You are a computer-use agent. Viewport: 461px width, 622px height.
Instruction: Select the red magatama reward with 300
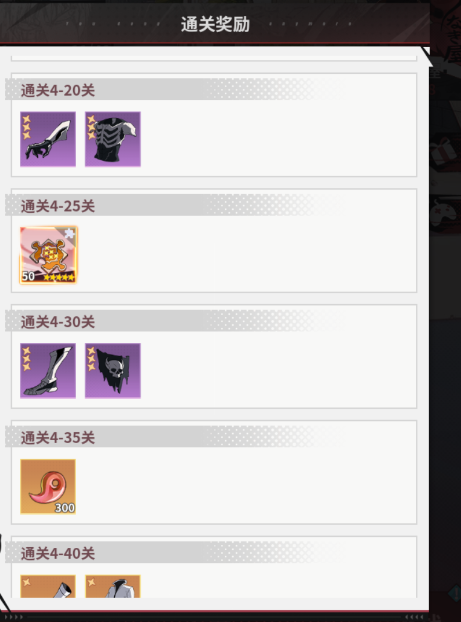48,486
